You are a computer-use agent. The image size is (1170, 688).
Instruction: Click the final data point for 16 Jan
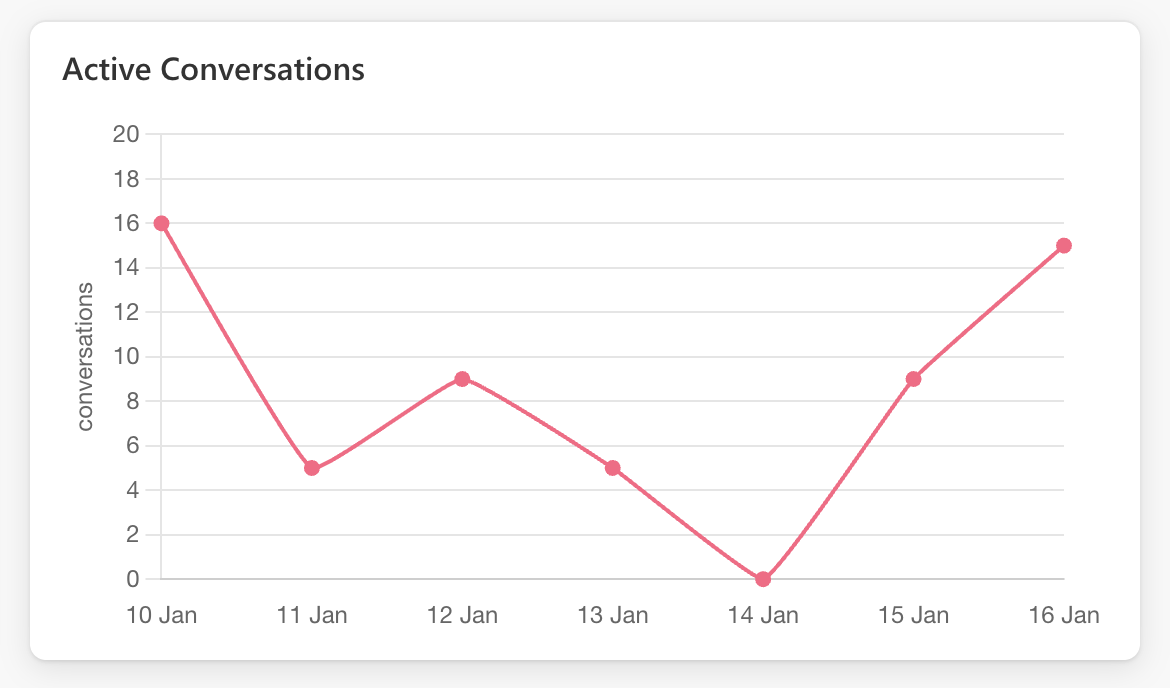click(x=1064, y=245)
